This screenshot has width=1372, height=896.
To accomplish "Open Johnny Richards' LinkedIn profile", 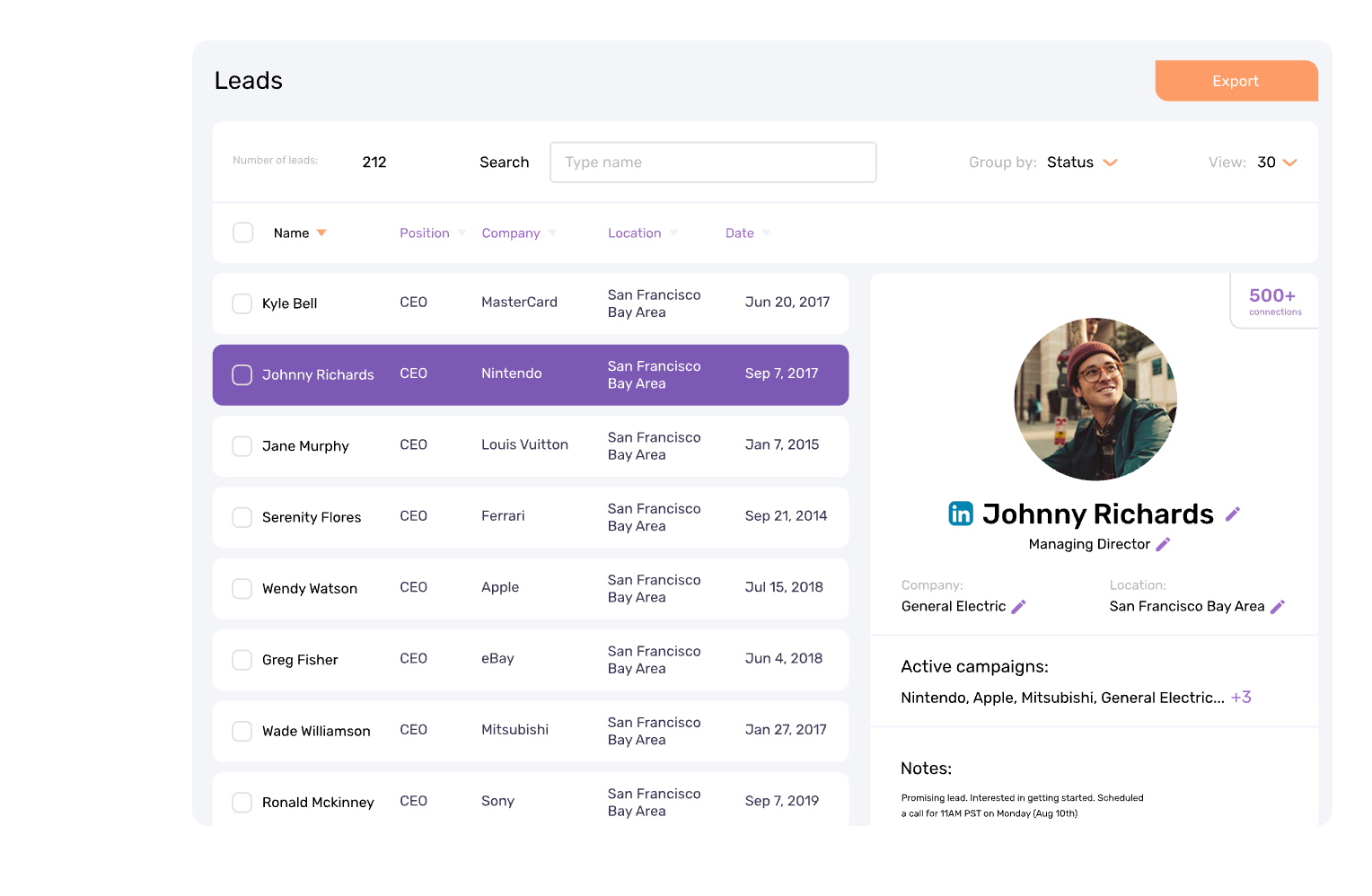I will point(961,514).
